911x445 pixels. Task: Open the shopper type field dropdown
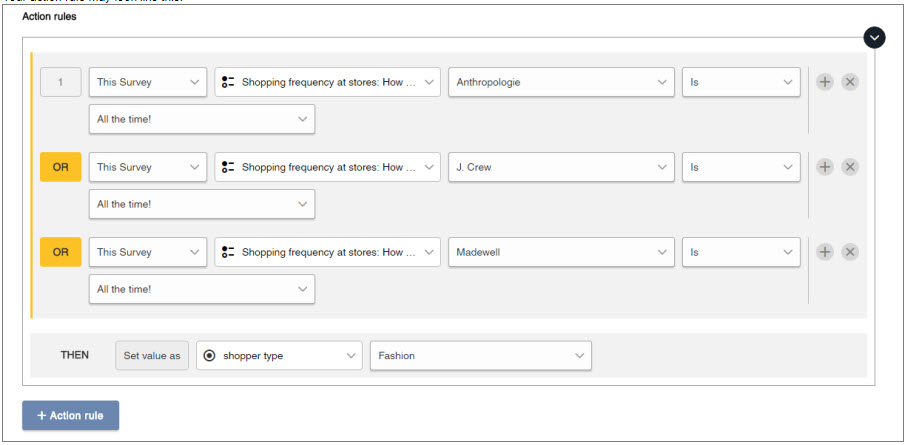279,356
